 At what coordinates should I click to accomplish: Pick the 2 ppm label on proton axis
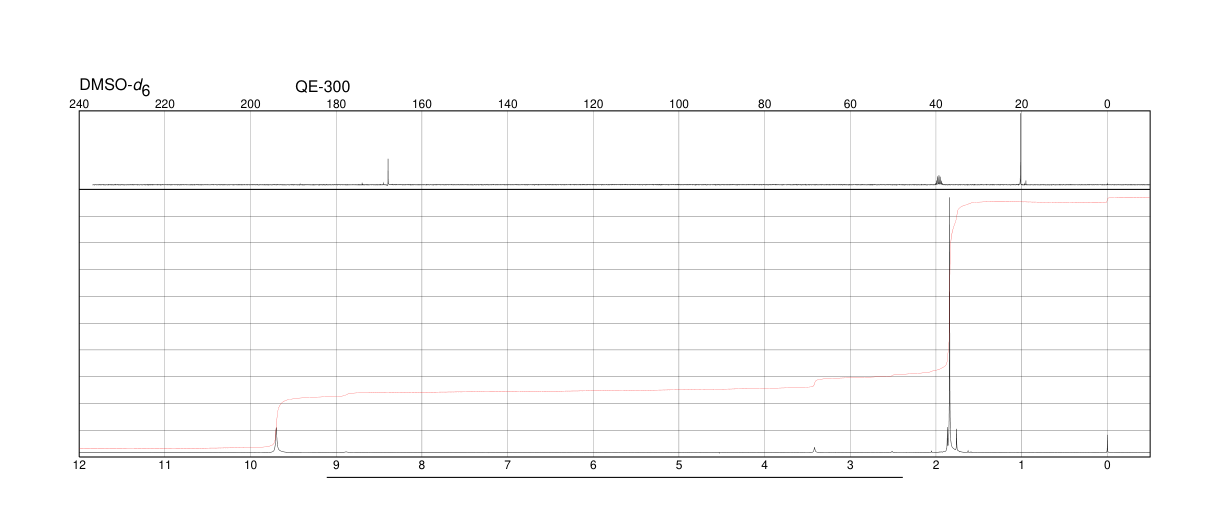pos(936,465)
